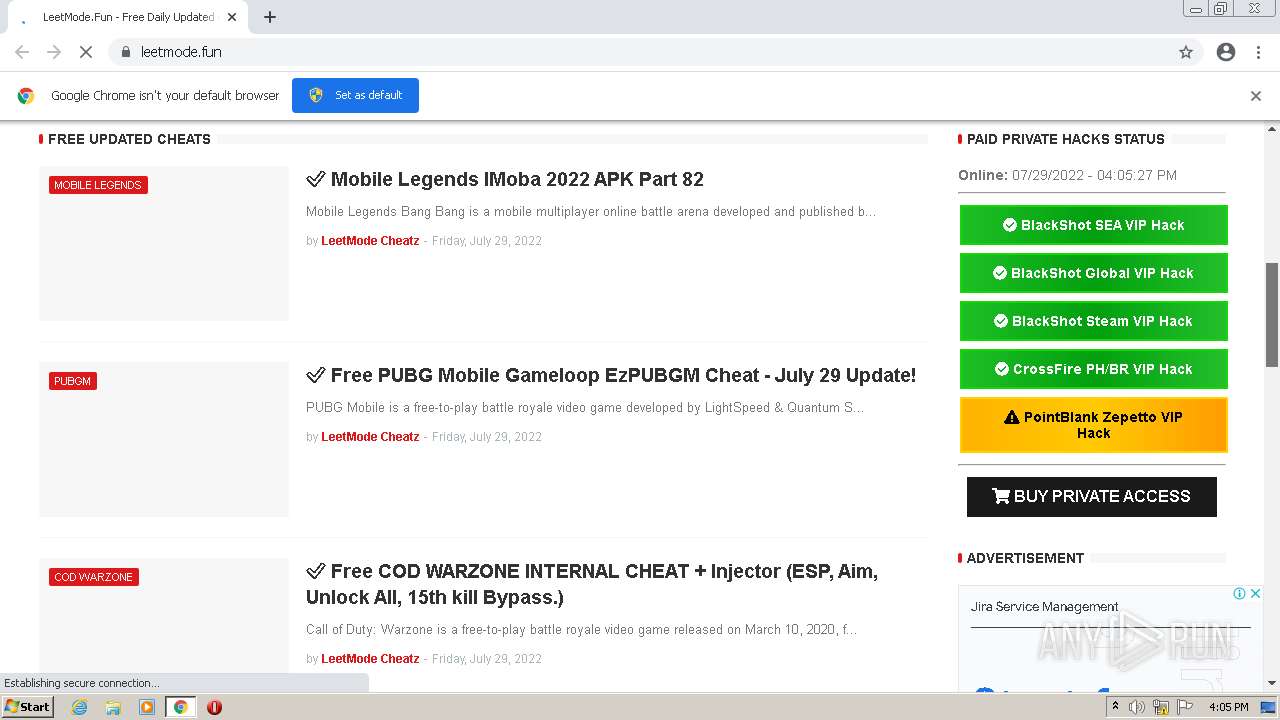Go back to previous page
Screen dimensions: 1280x720
pyautogui.click(x=22, y=52)
